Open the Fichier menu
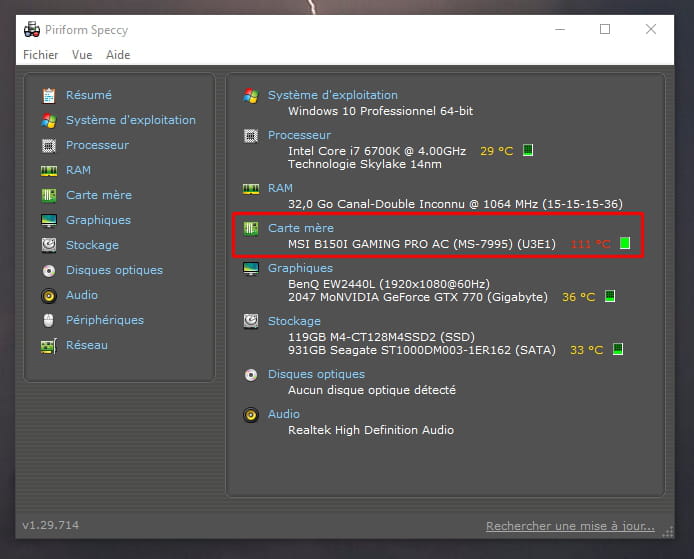Screen dimensions: 694x559 [x=40, y=55]
